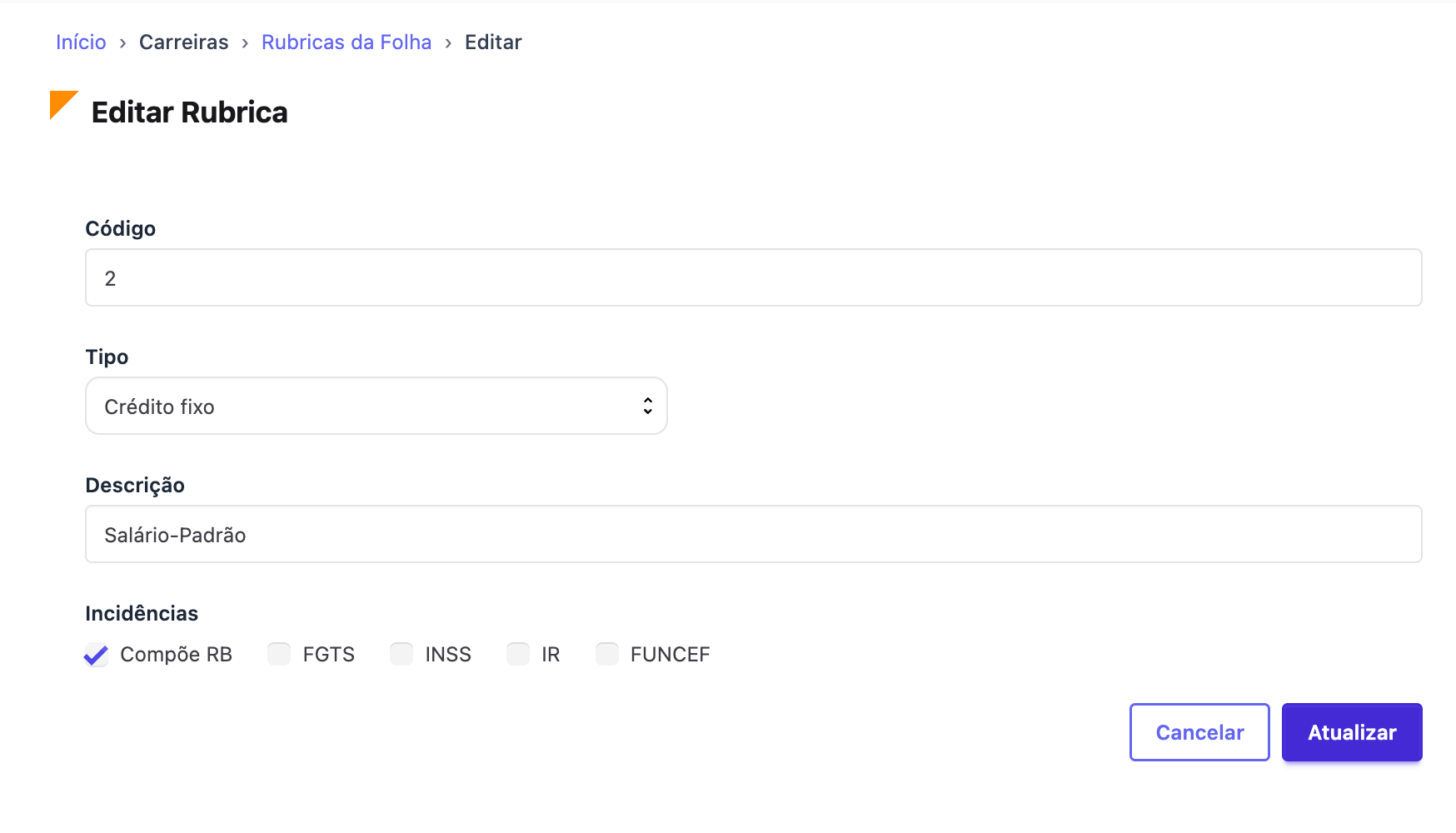This screenshot has width=1456, height=833.
Task: Enable the FUNCEF checkbox
Action: click(x=607, y=654)
